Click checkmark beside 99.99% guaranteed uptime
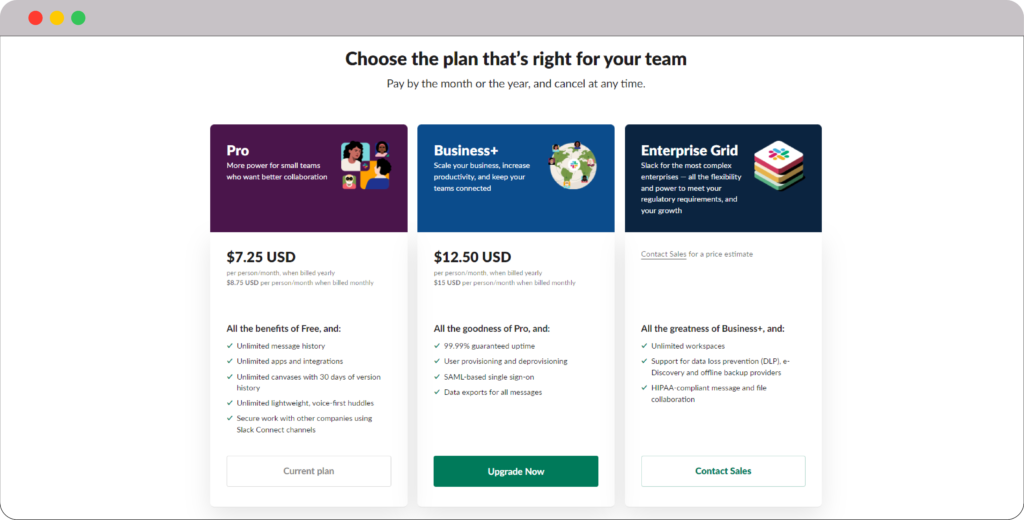1024x520 pixels. pos(437,346)
